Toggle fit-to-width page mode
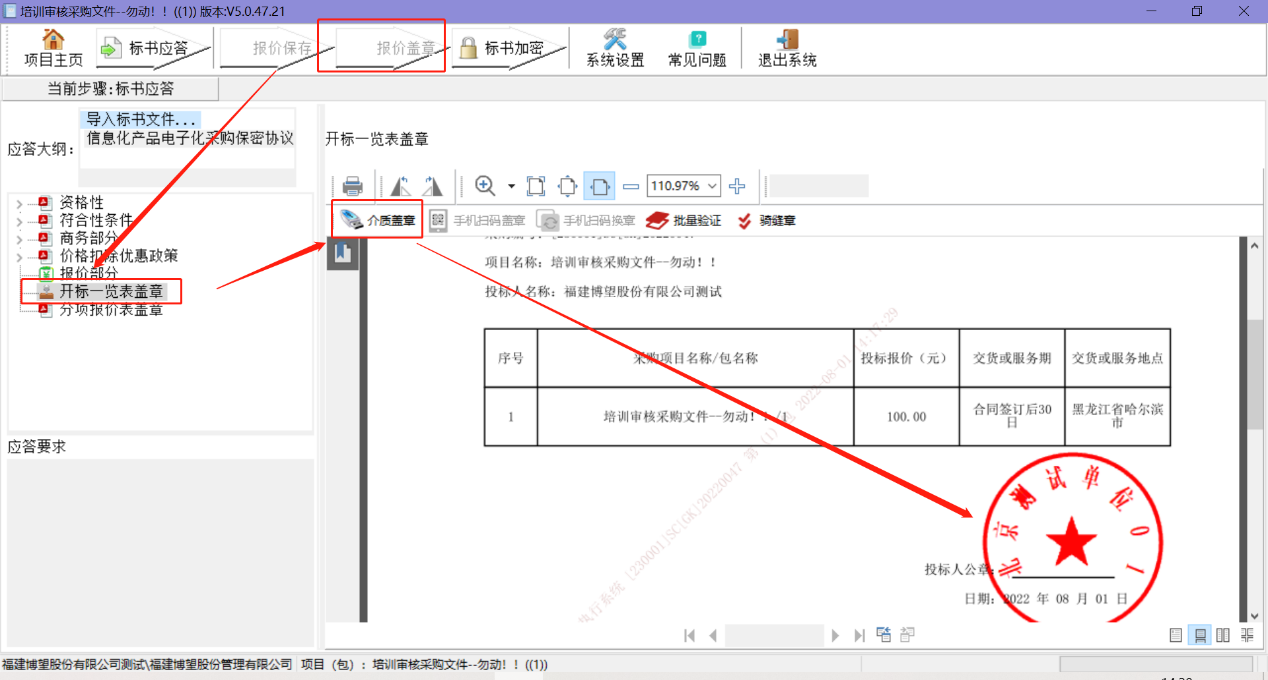 click(x=599, y=186)
